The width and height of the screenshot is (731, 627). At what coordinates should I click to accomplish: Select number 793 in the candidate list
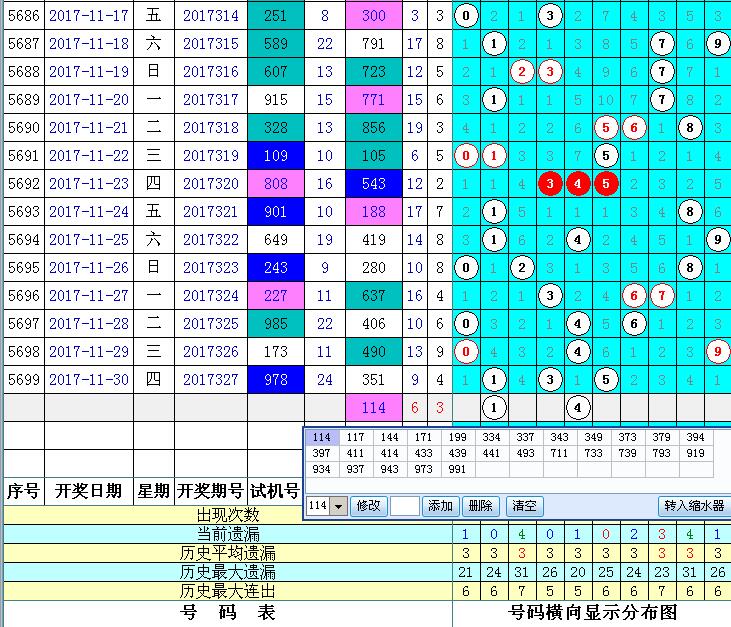662,453
